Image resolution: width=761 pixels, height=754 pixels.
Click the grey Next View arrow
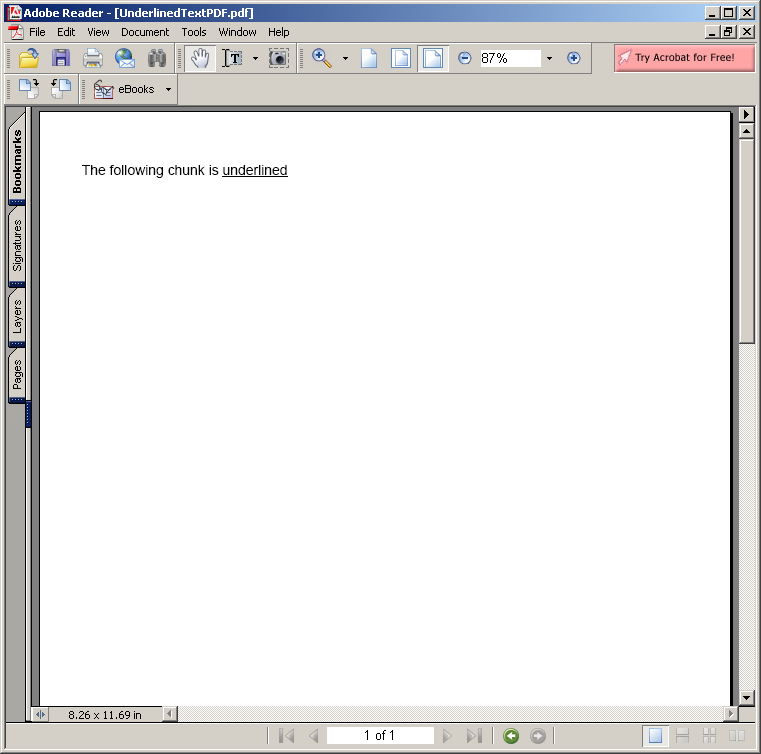tap(537, 736)
